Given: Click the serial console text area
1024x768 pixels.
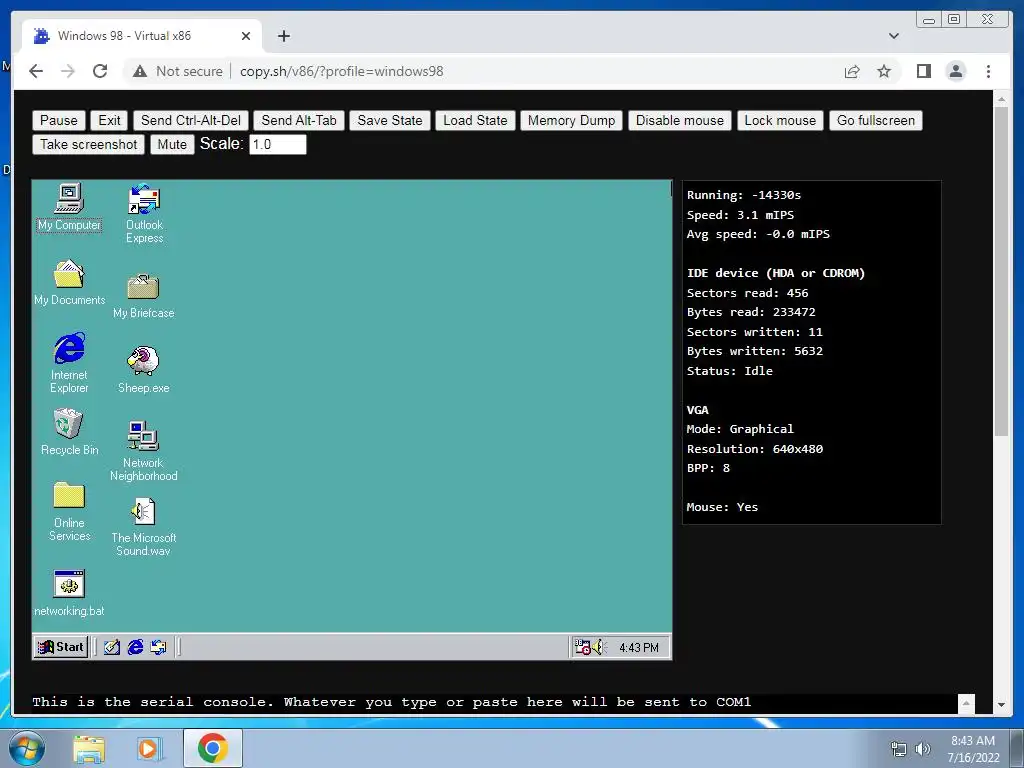Looking at the screenshot, I should point(494,703).
